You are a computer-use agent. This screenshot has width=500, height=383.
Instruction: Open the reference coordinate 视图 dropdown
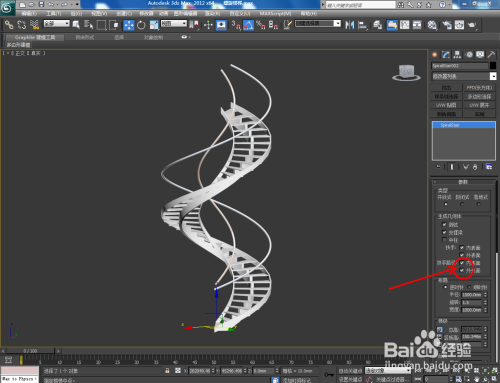pos(174,23)
